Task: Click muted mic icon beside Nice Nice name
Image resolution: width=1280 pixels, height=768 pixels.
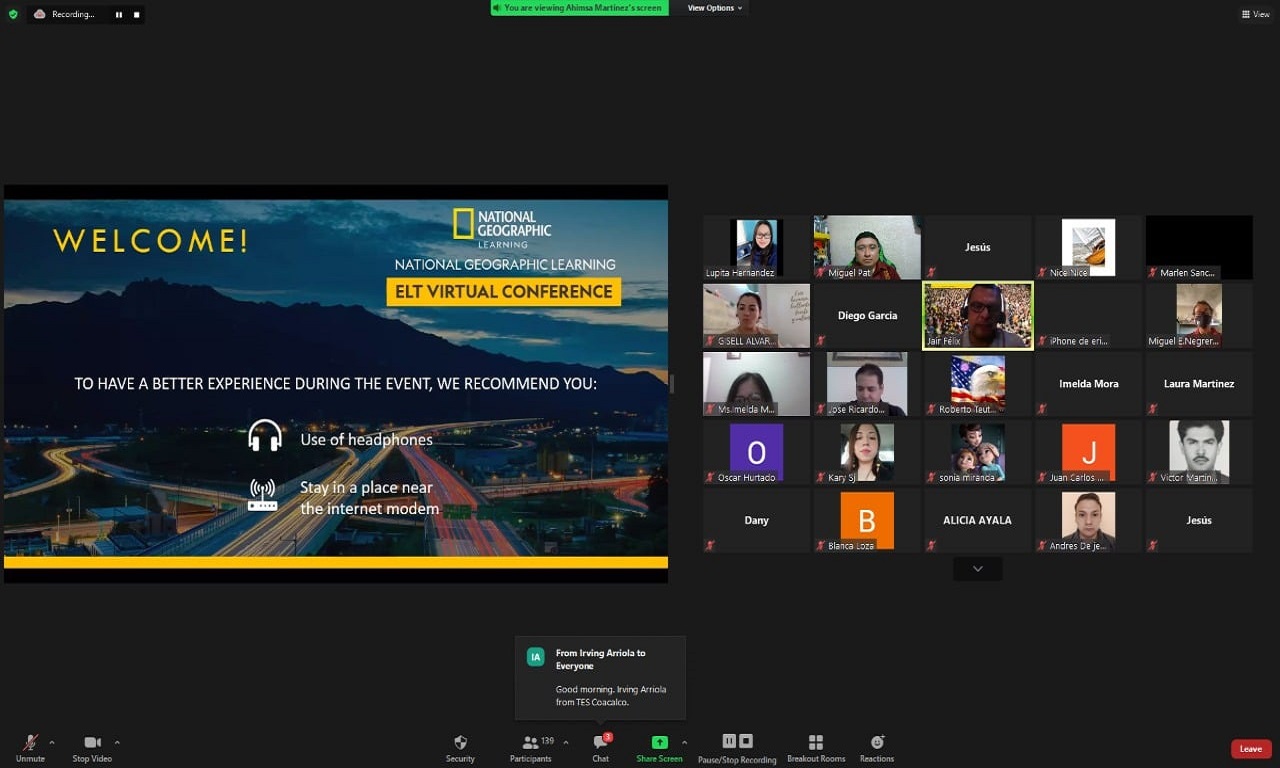Action: pyautogui.click(x=1042, y=273)
